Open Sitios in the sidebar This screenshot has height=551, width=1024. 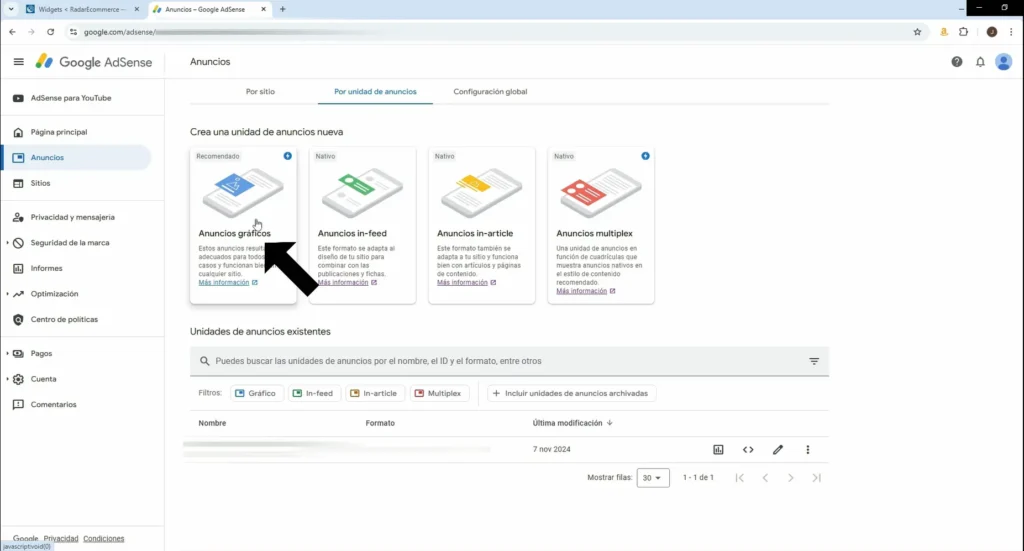point(40,183)
